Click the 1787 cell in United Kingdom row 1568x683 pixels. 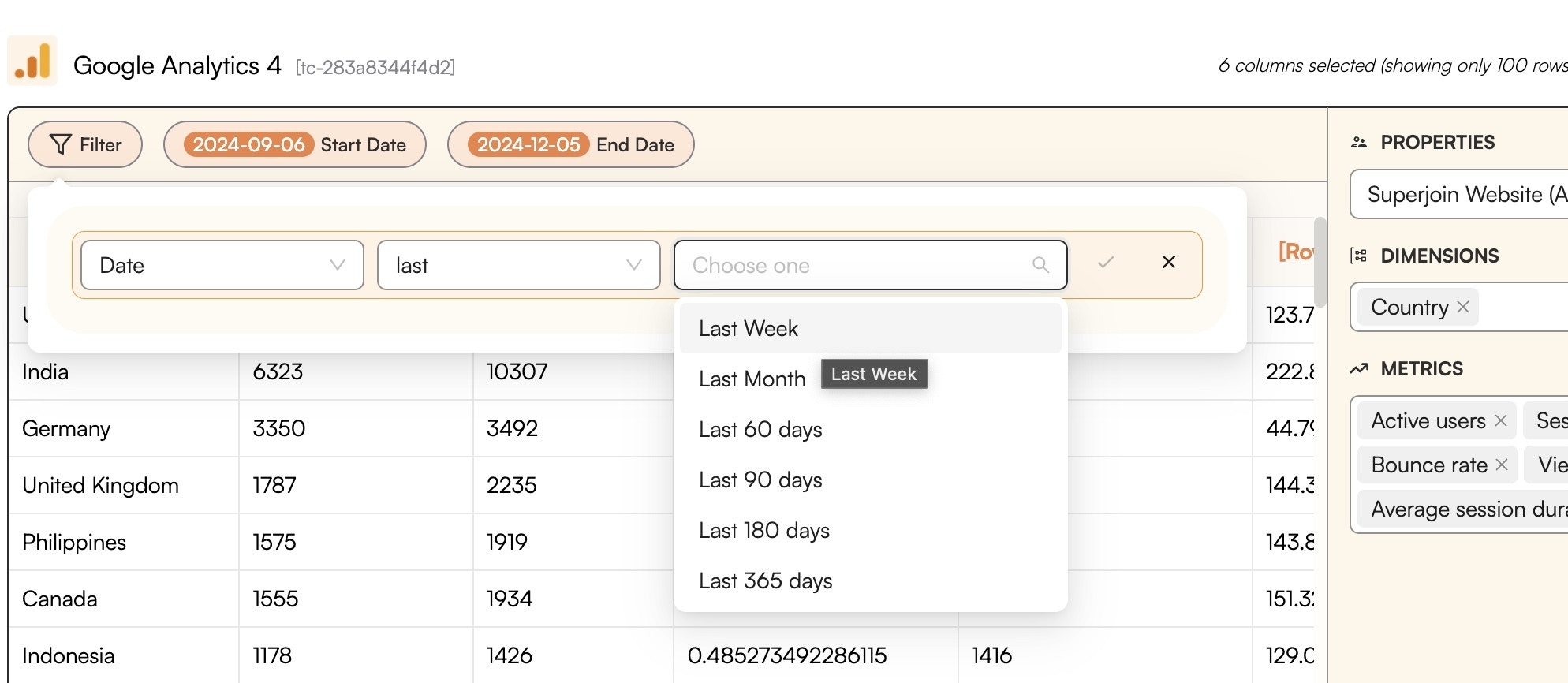tap(356, 485)
